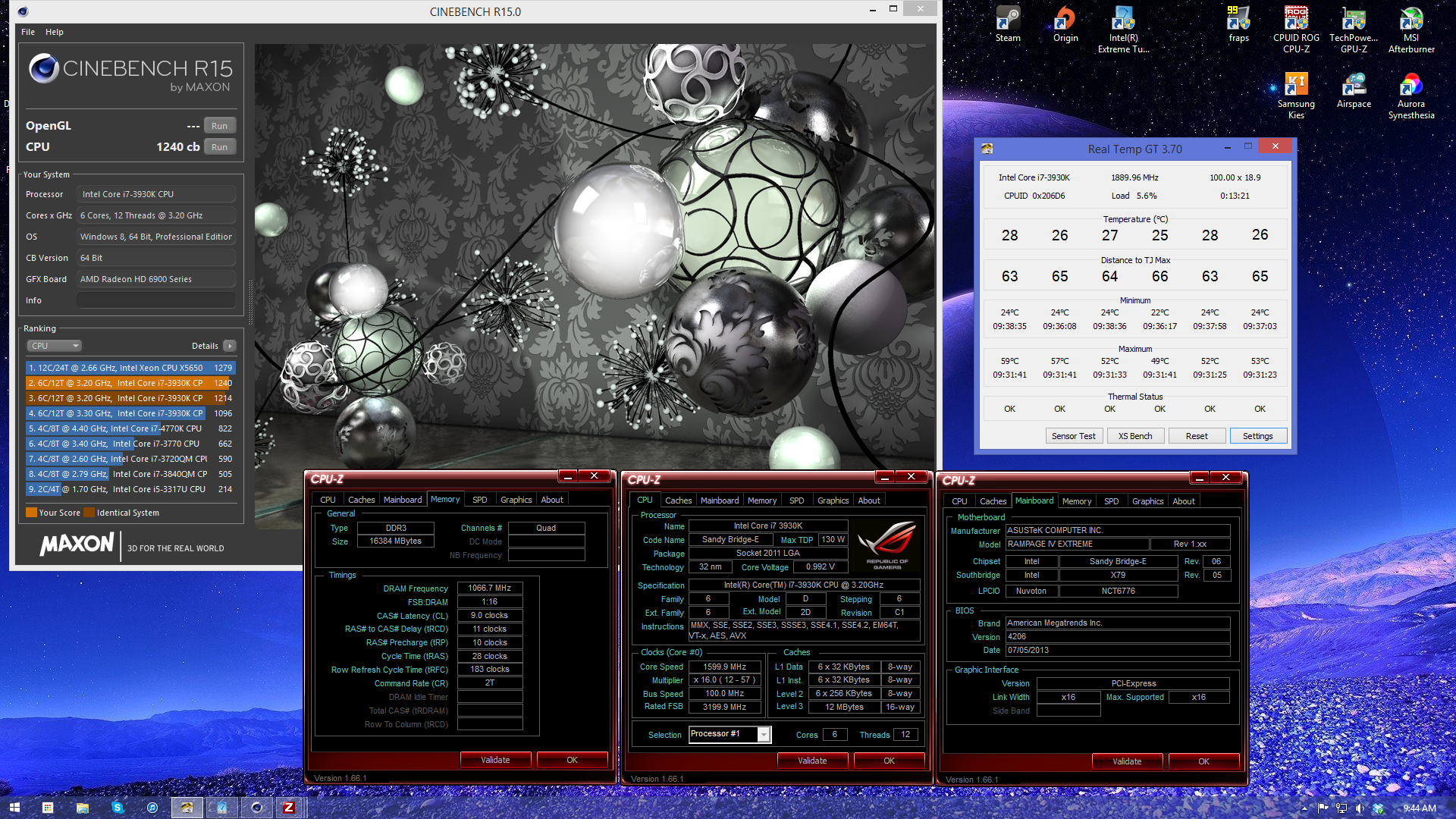Open TechPowerUp GPU-Z desktop icon

(x=1354, y=30)
